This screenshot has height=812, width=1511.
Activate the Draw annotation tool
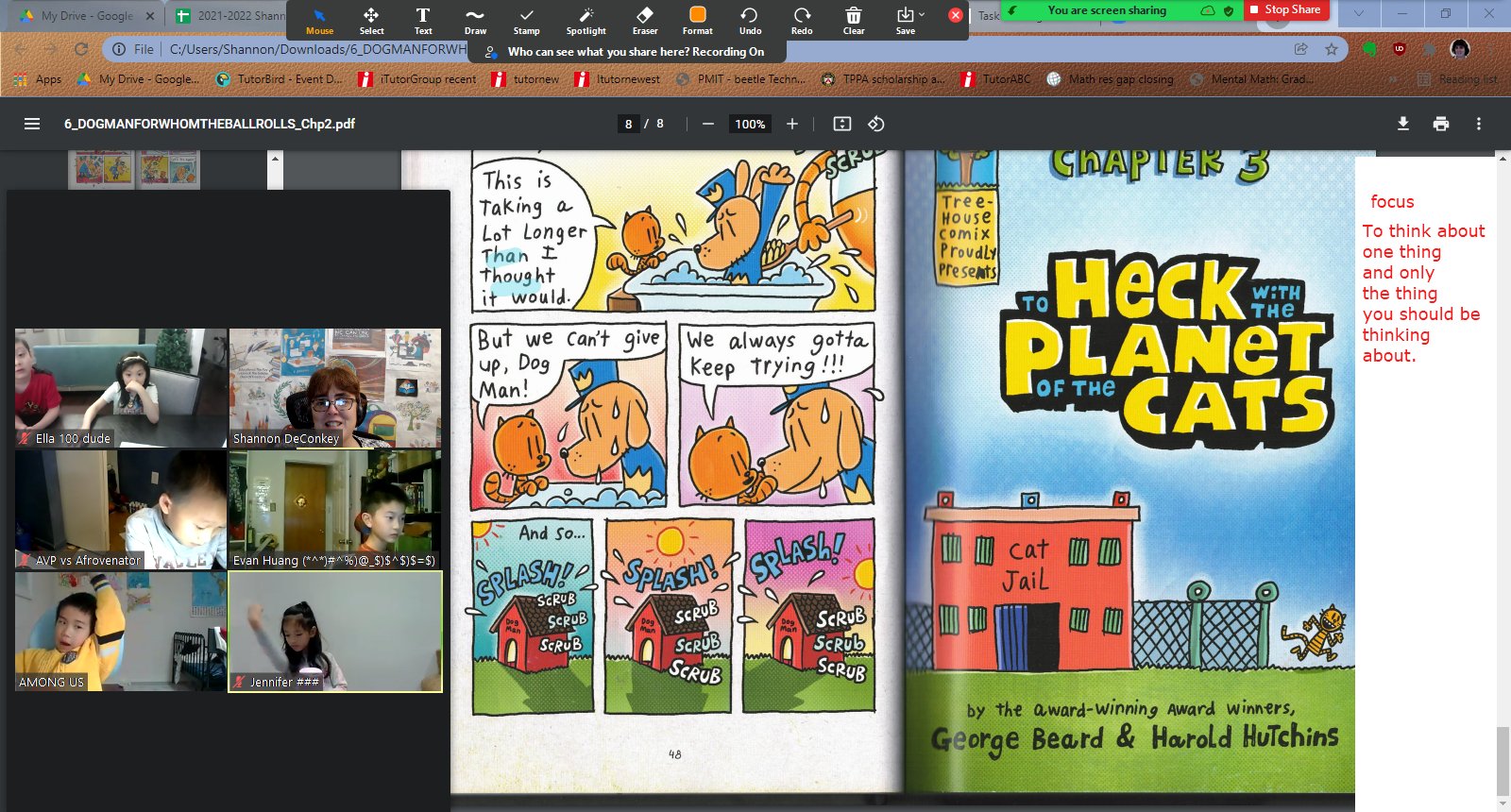point(475,21)
